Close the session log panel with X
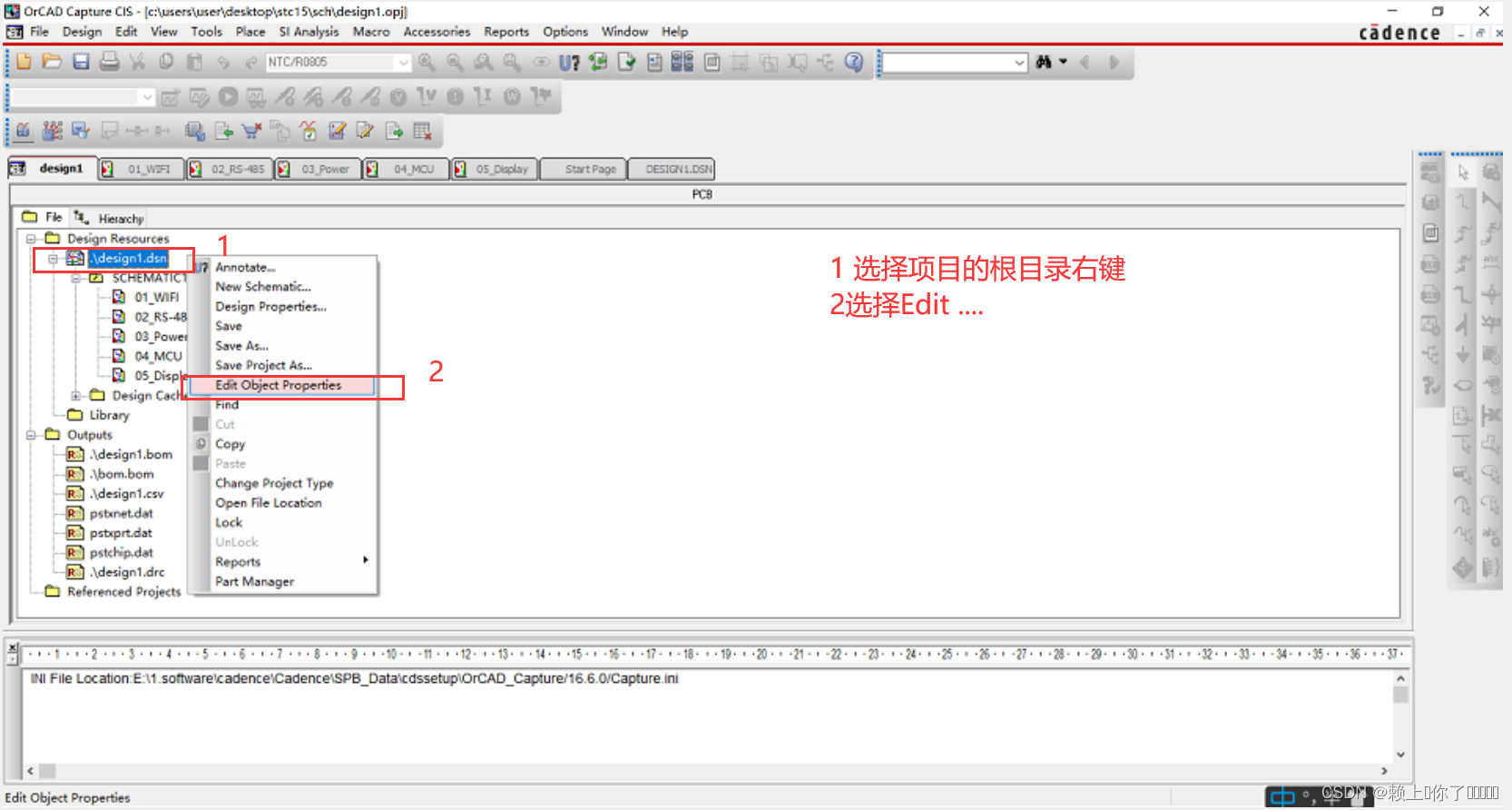1512x810 pixels. [13, 647]
